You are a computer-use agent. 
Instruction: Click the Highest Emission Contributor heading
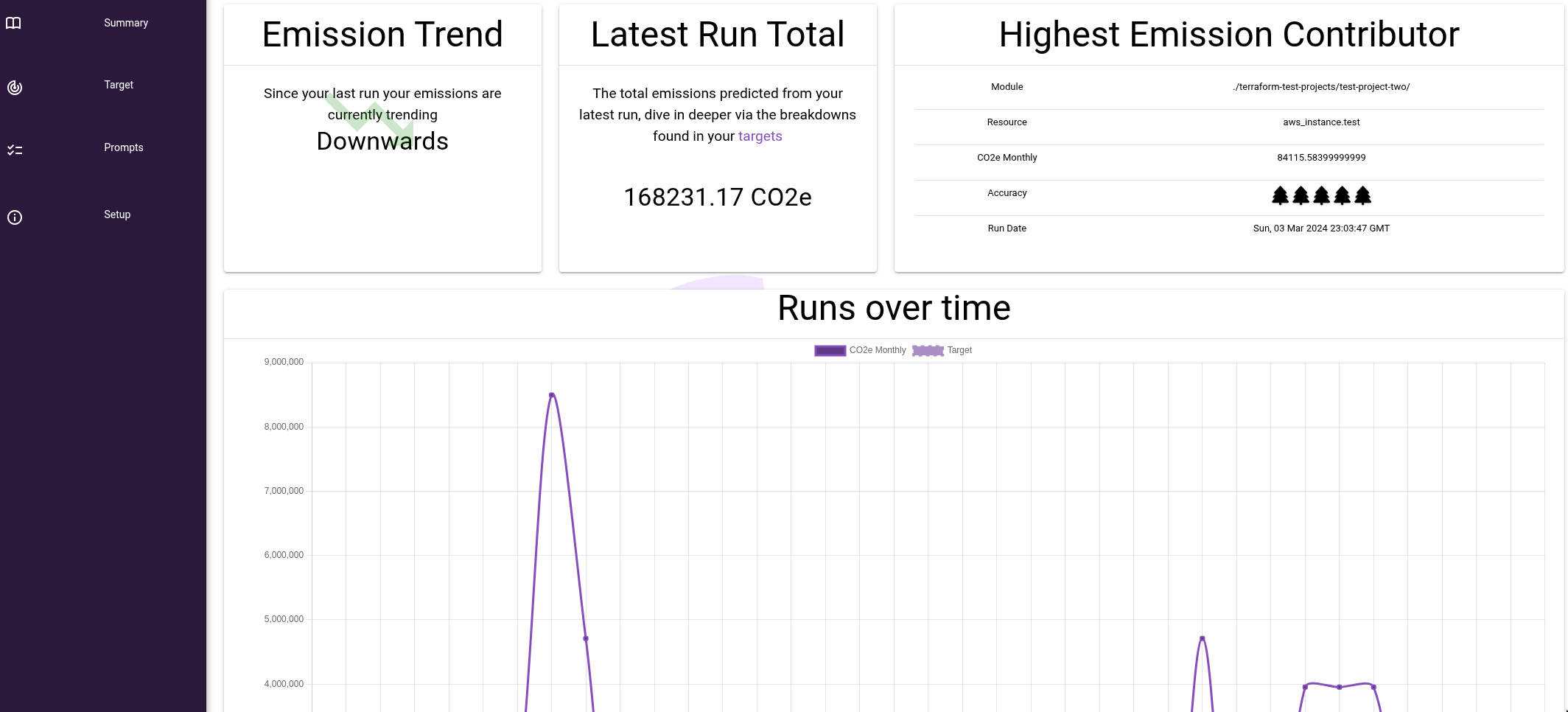pyautogui.click(x=1229, y=35)
